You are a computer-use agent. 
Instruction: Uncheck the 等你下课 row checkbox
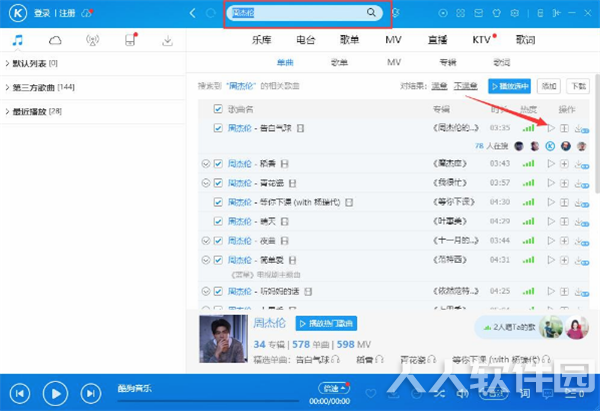[x=218, y=202]
